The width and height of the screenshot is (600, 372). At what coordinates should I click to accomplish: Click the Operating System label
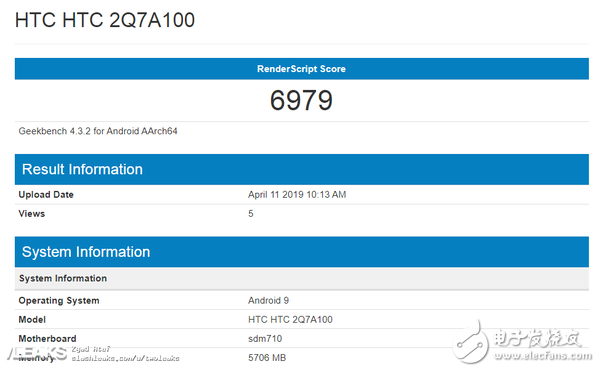point(59,300)
